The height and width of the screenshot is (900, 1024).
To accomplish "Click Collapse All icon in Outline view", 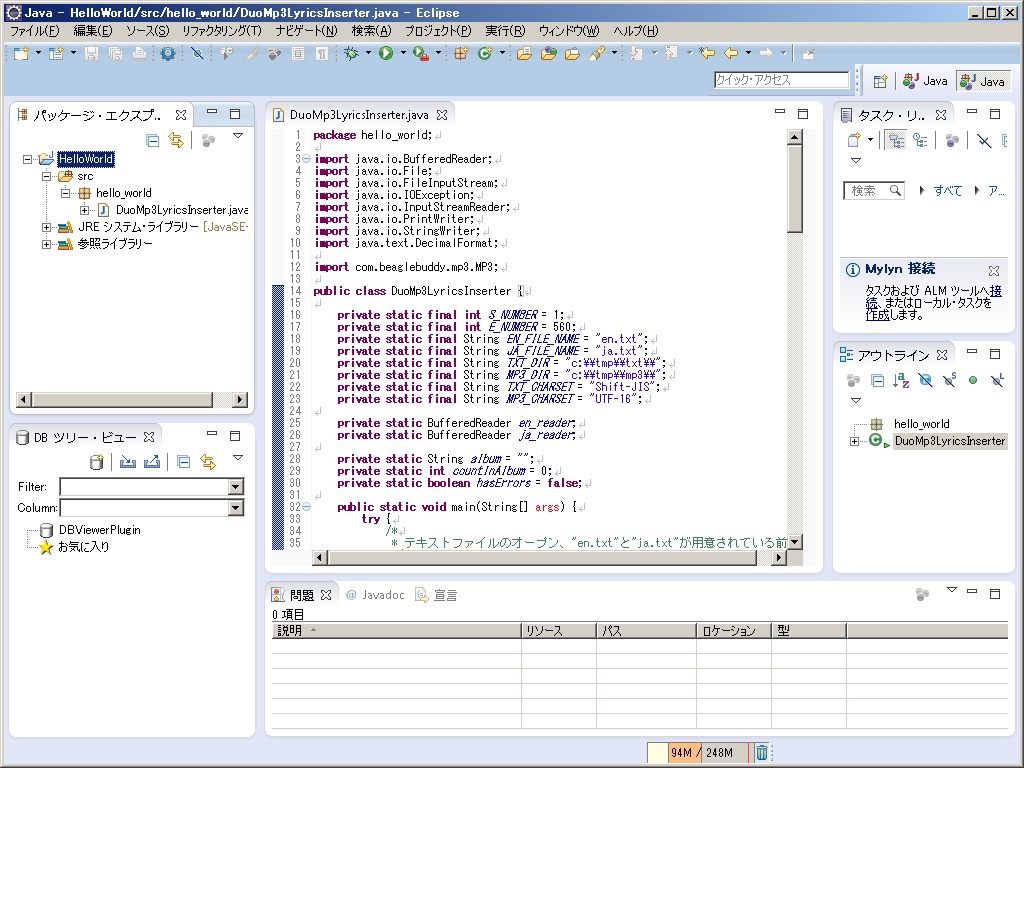I will pyautogui.click(x=878, y=380).
